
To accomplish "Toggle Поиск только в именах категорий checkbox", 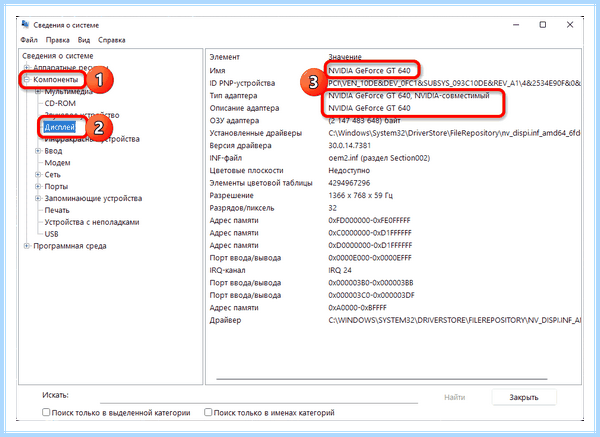I will (x=208, y=412).
